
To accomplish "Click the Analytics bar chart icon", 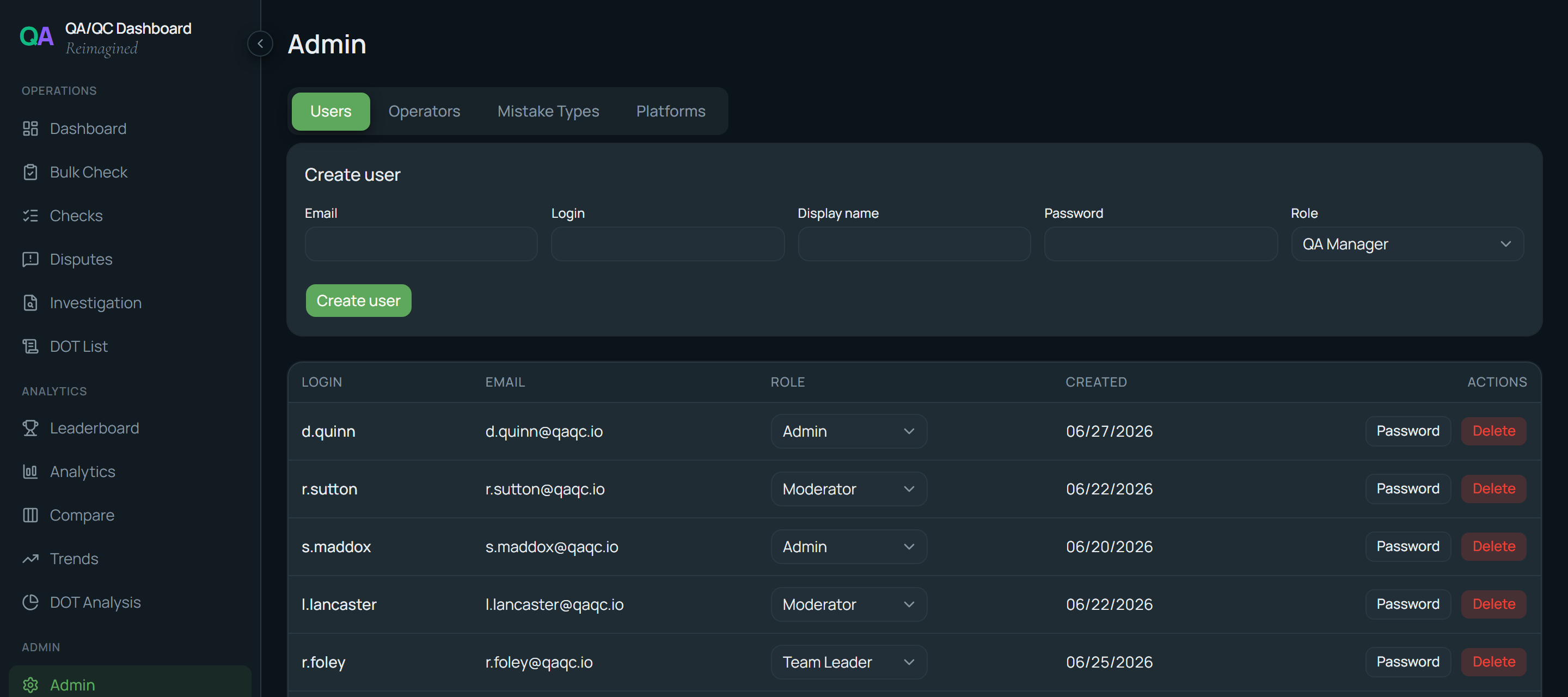I will (x=30, y=472).
